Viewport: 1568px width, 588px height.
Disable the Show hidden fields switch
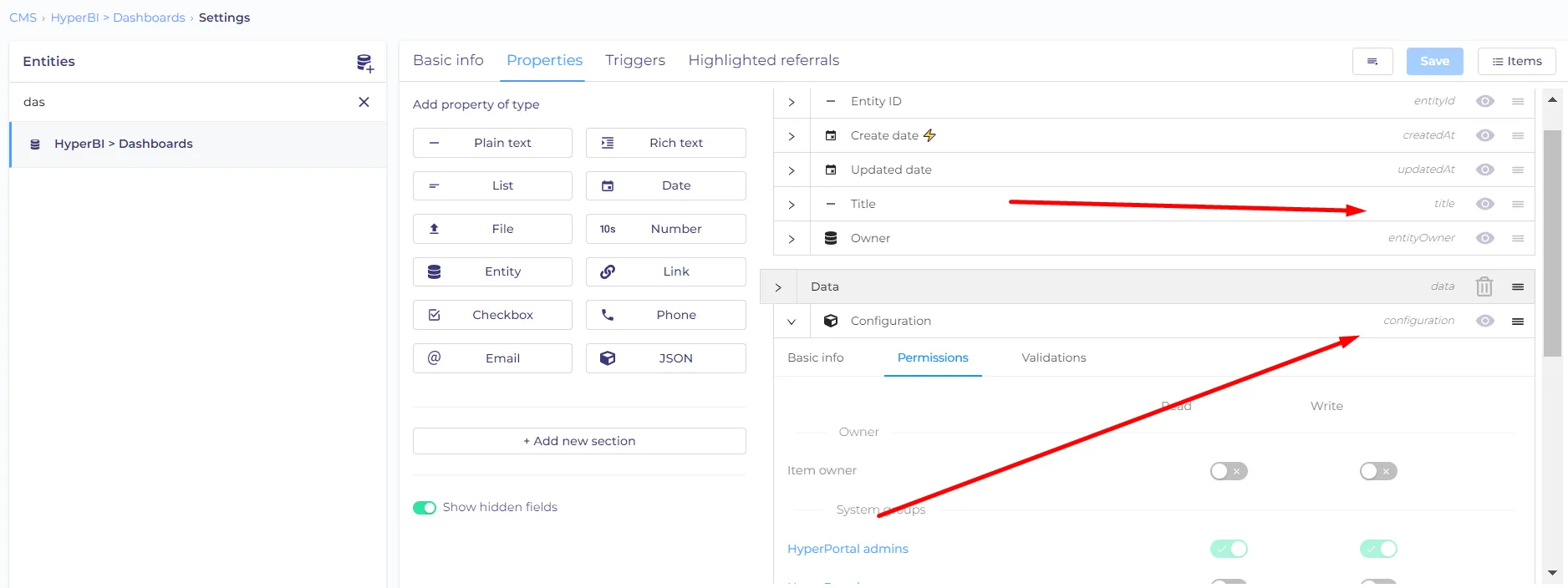pos(425,508)
